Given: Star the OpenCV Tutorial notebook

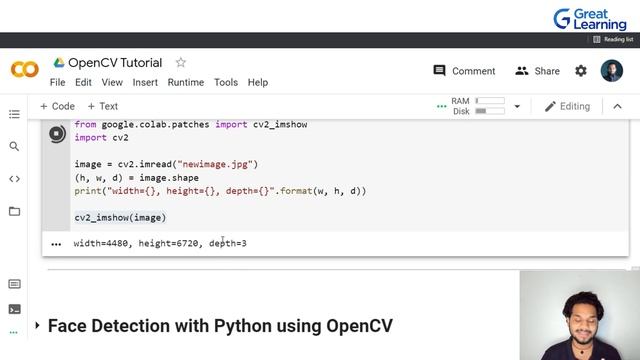Looking at the screenshot, I should [180, 62].
